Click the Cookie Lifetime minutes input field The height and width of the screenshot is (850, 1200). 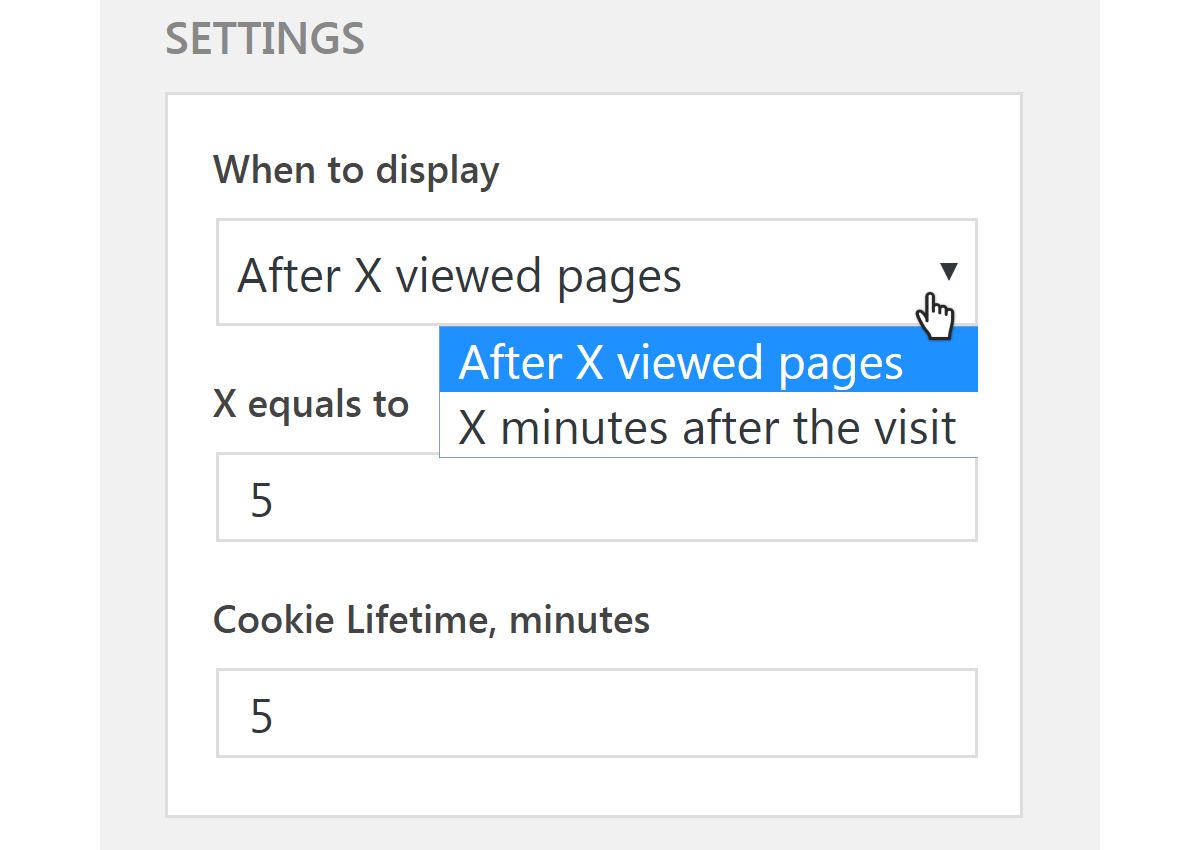click(597, 713)
